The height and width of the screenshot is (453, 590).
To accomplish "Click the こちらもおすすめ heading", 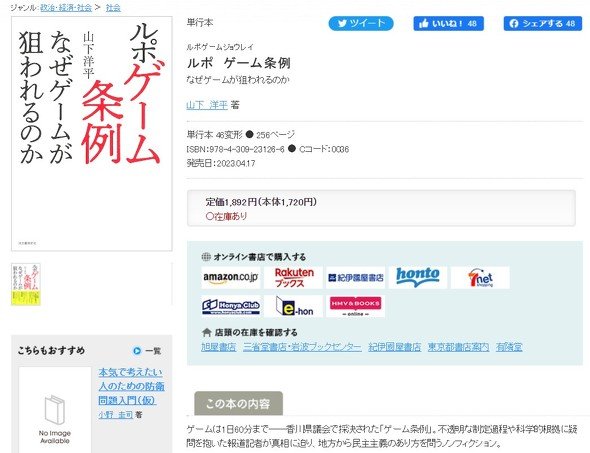I will click(x=51, y=351).
